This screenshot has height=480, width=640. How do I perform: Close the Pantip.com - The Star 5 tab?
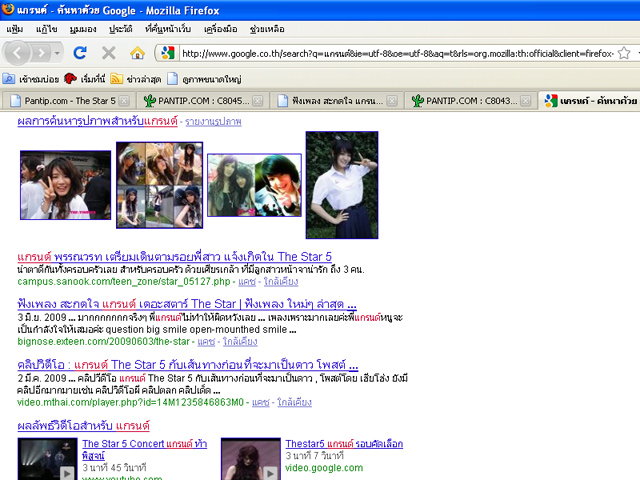(x=124, y=100)
